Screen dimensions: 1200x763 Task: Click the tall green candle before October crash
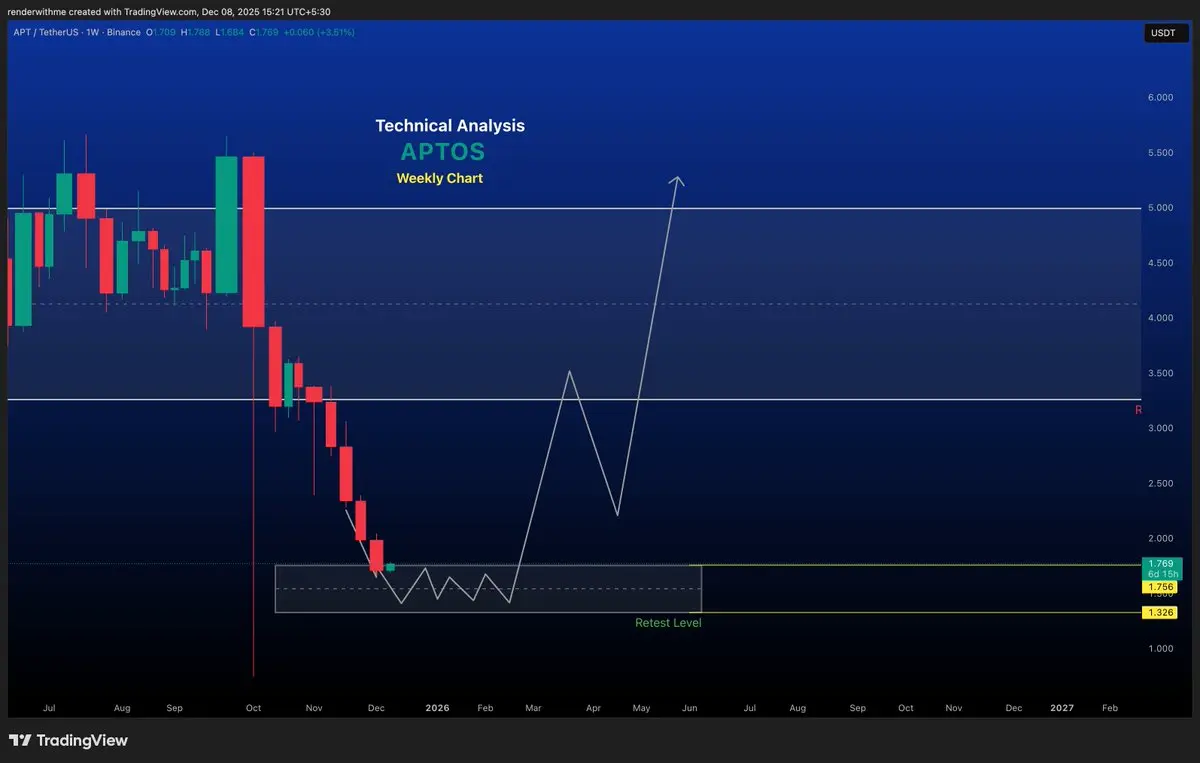(226, 225)
